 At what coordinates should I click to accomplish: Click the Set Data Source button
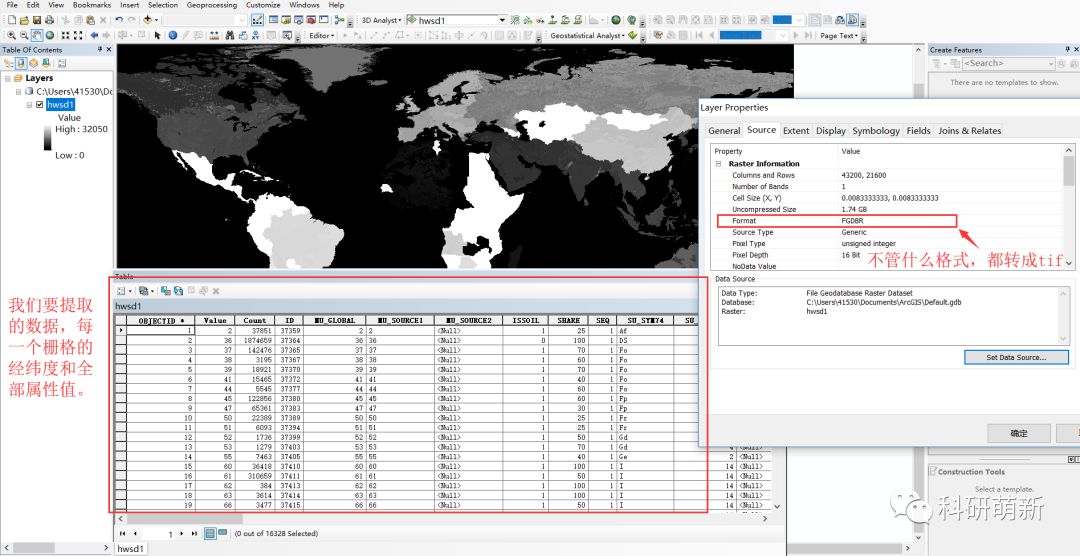pyautogui.click(x=1016, y=357)
